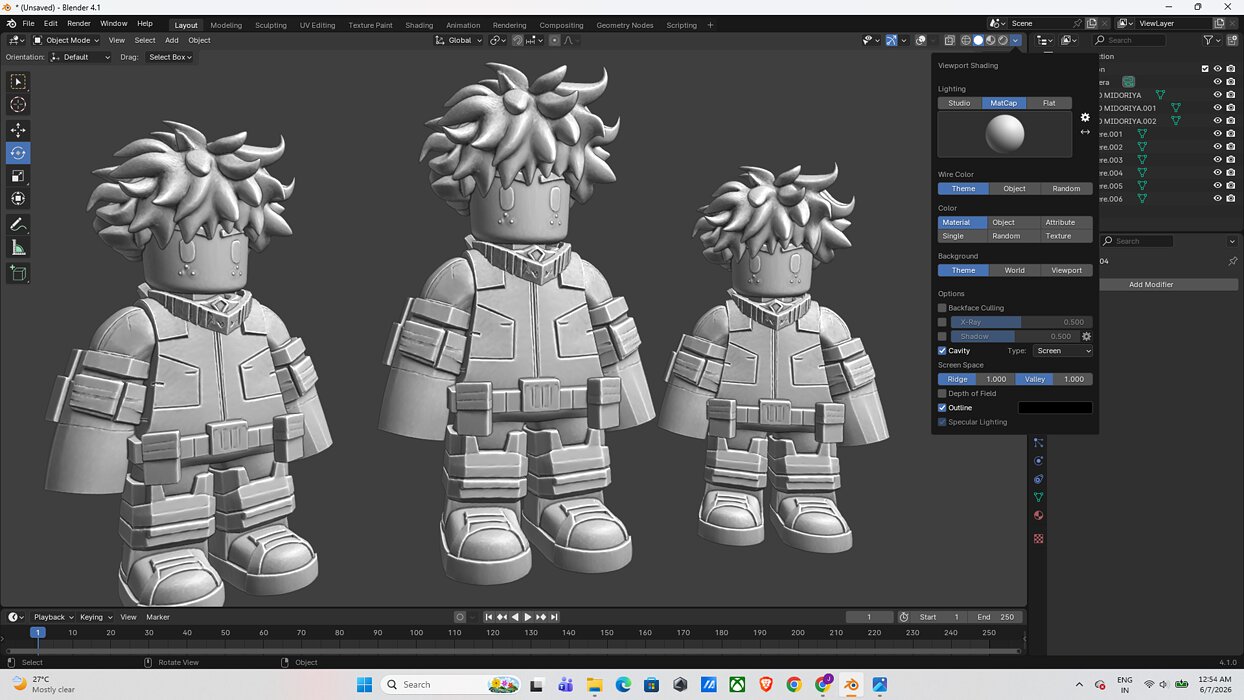Open the outliner filter dropdown
The width and height of the screenshot is (1244, 700).
(x=1211, y=40)
